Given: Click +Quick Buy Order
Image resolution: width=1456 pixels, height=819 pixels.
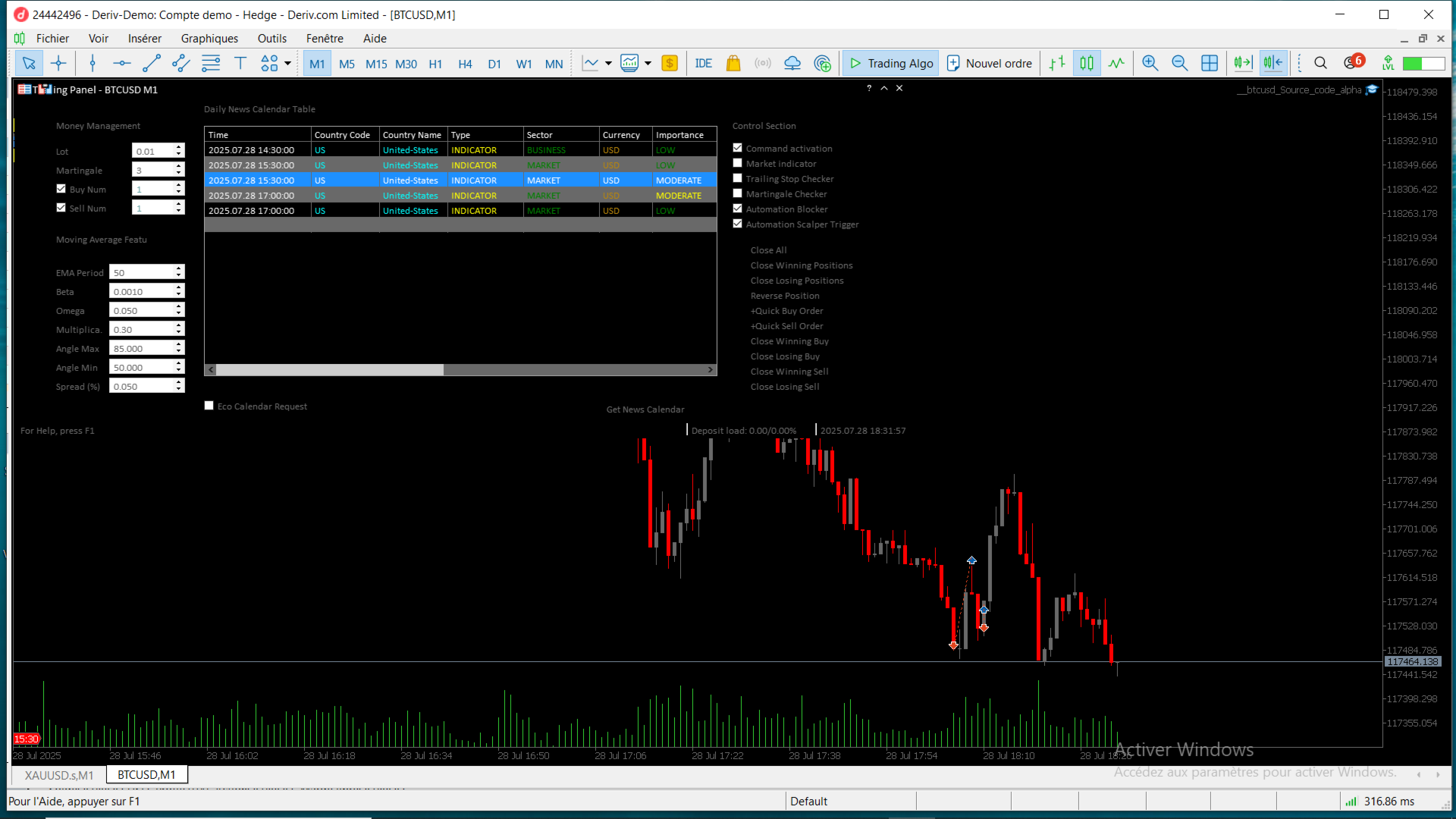Looking at the screenshot, I should tap(786, 311).
